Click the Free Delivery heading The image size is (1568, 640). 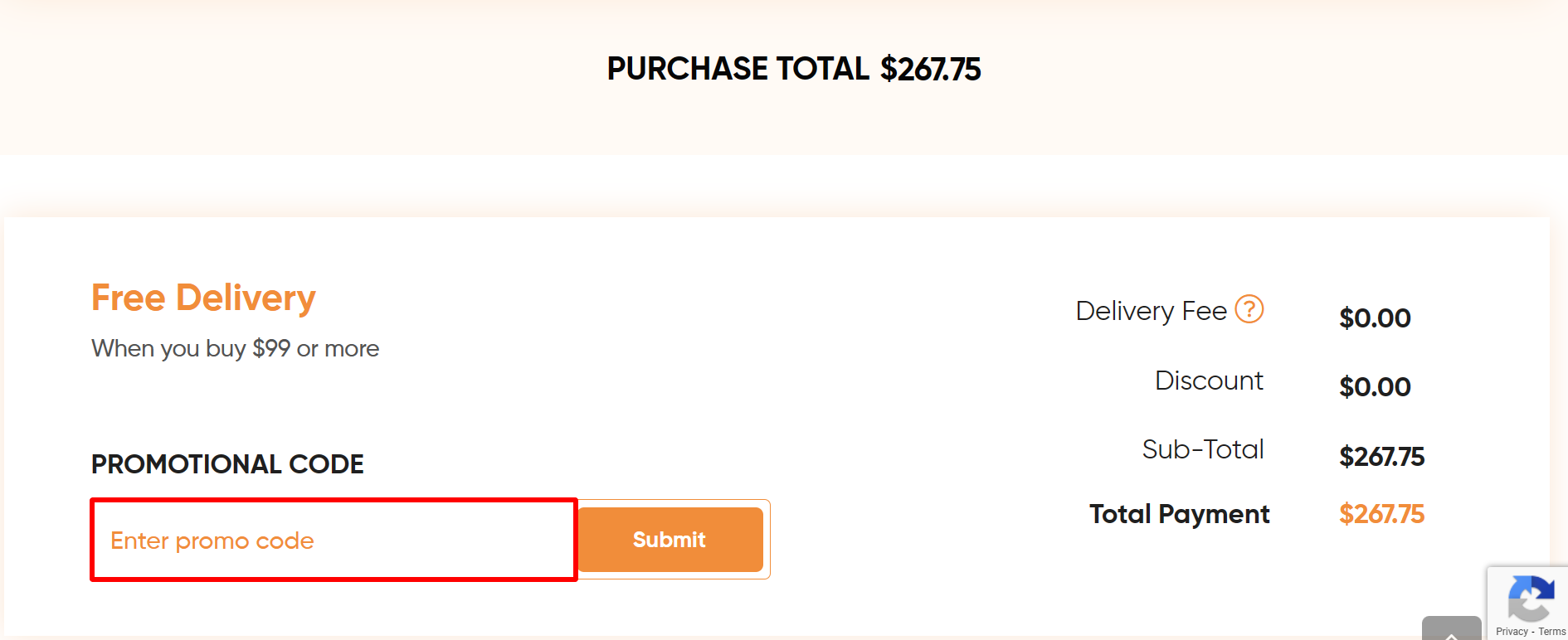click(x=202, y=297)
